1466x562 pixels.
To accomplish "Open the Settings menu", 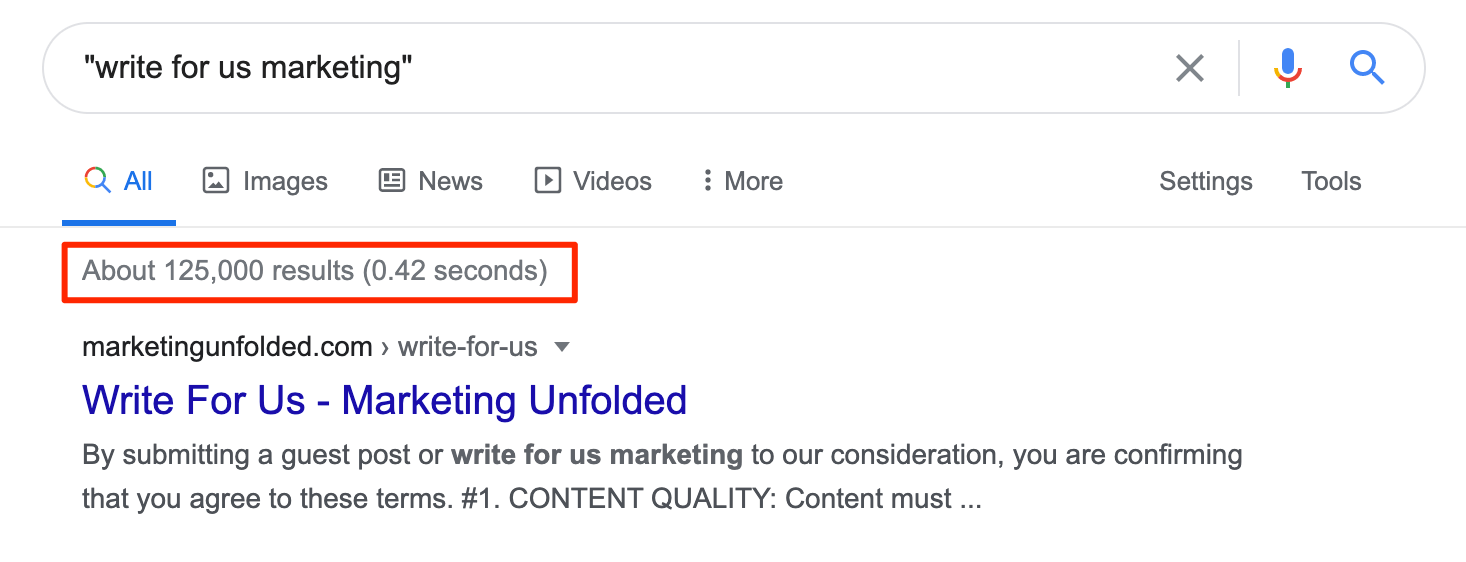I will 1205,181.
